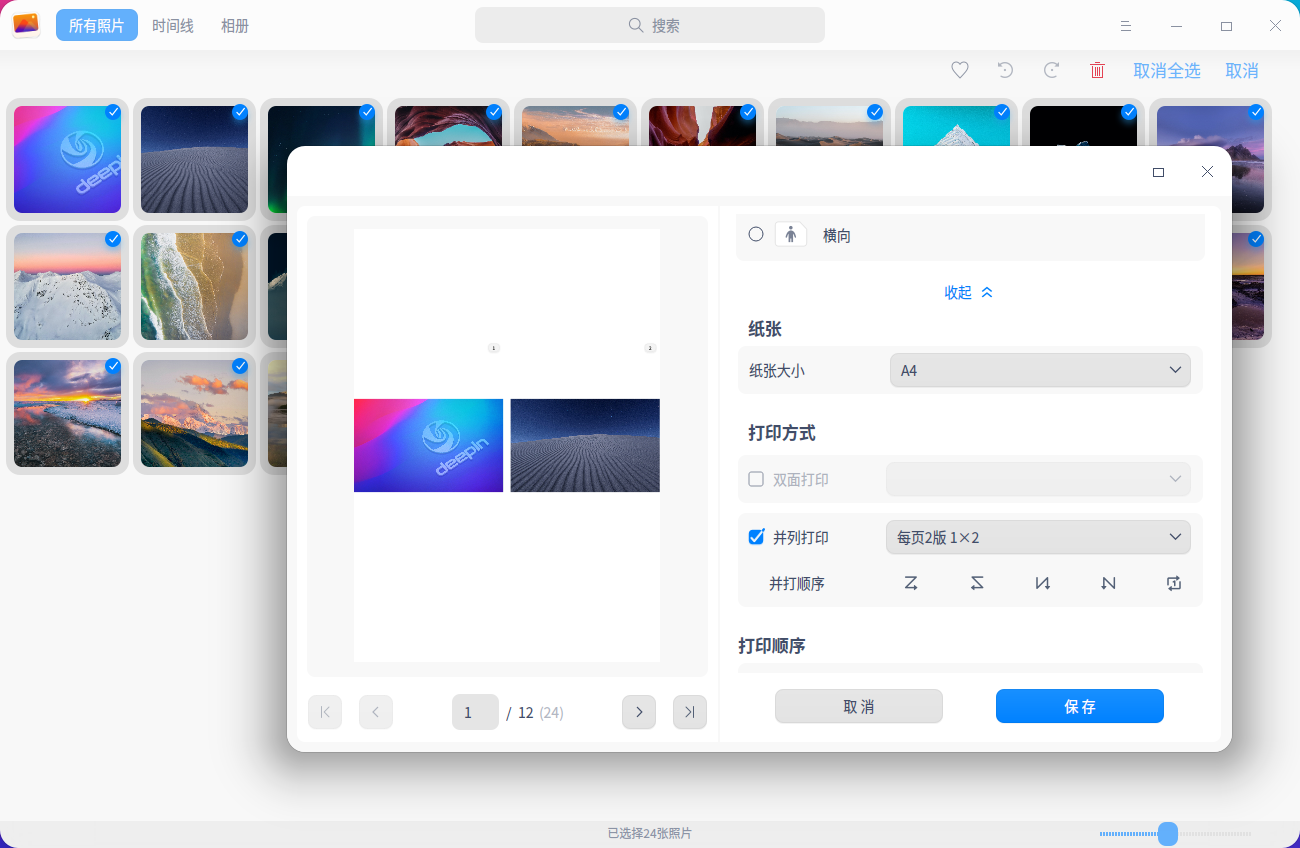This screenshot has height=848, width=1300.
Task: Rotate selected photos clockwise
Action: pyautogui.click(x=1051, y=70)
